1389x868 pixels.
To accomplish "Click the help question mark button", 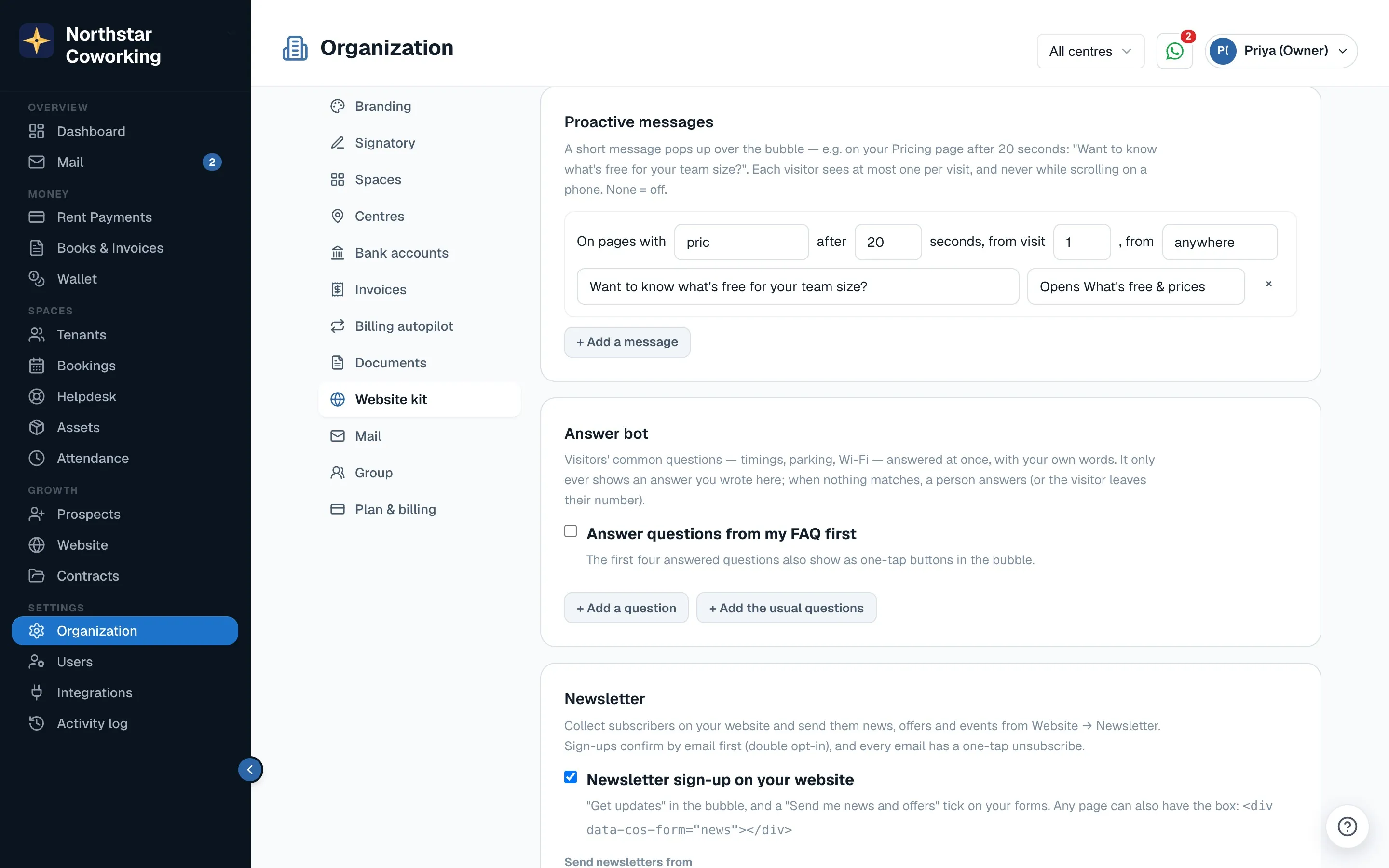I will (1347, 826).
